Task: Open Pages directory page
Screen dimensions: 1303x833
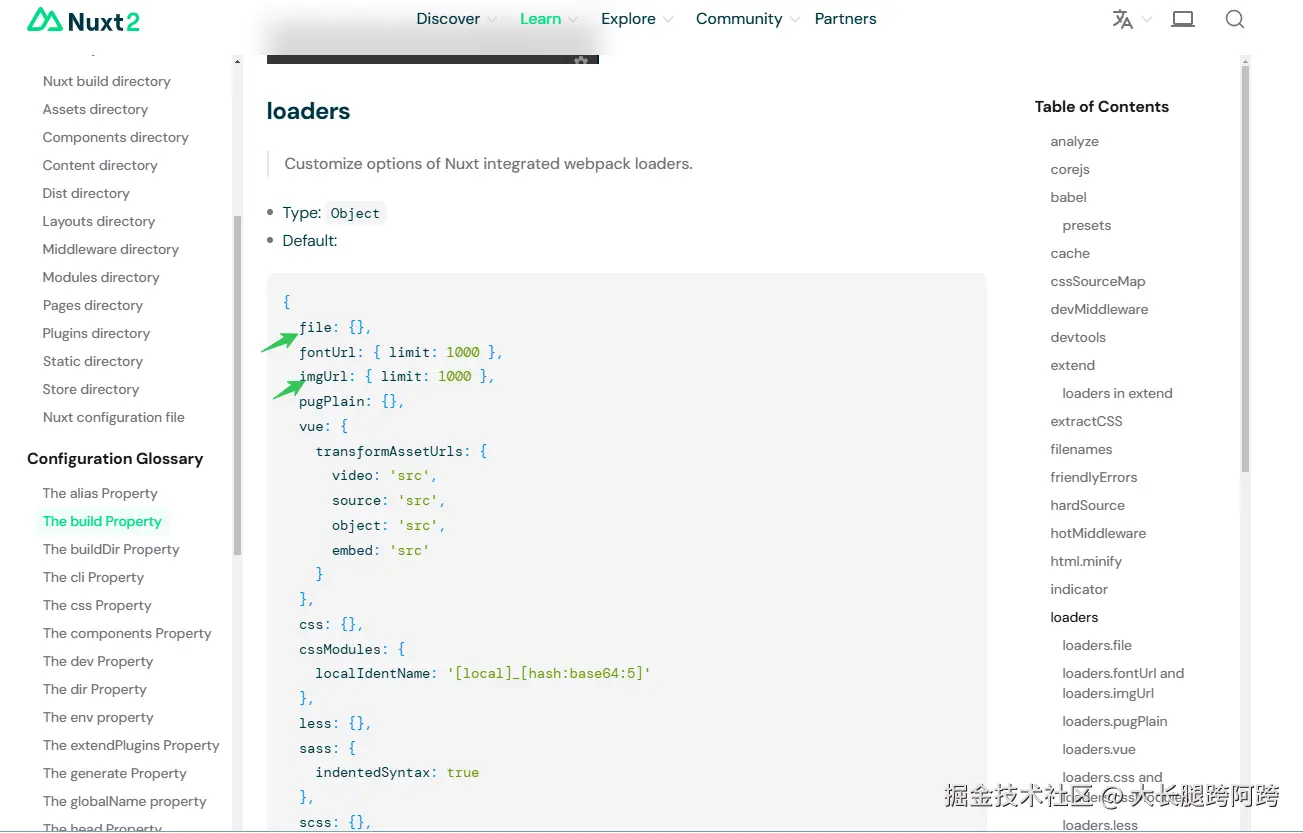Action: tap(93, 305)
